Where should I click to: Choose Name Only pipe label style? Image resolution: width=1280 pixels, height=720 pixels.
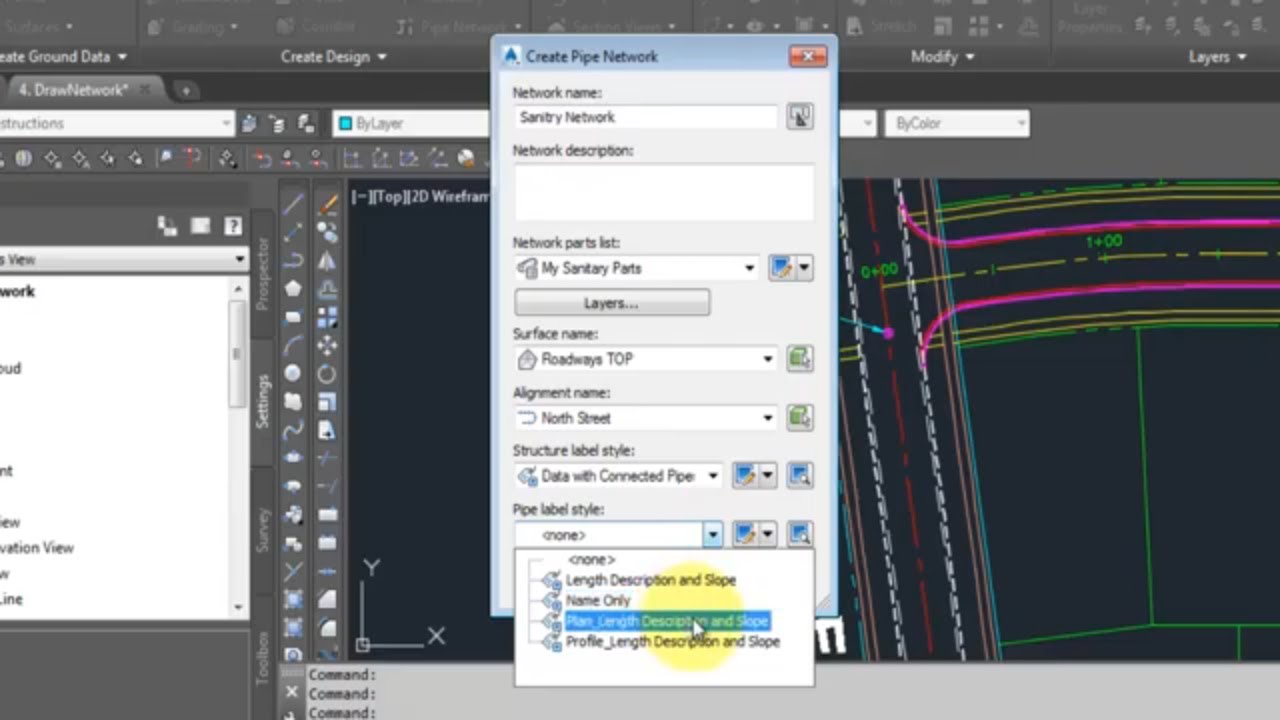[x=598, y=601]
